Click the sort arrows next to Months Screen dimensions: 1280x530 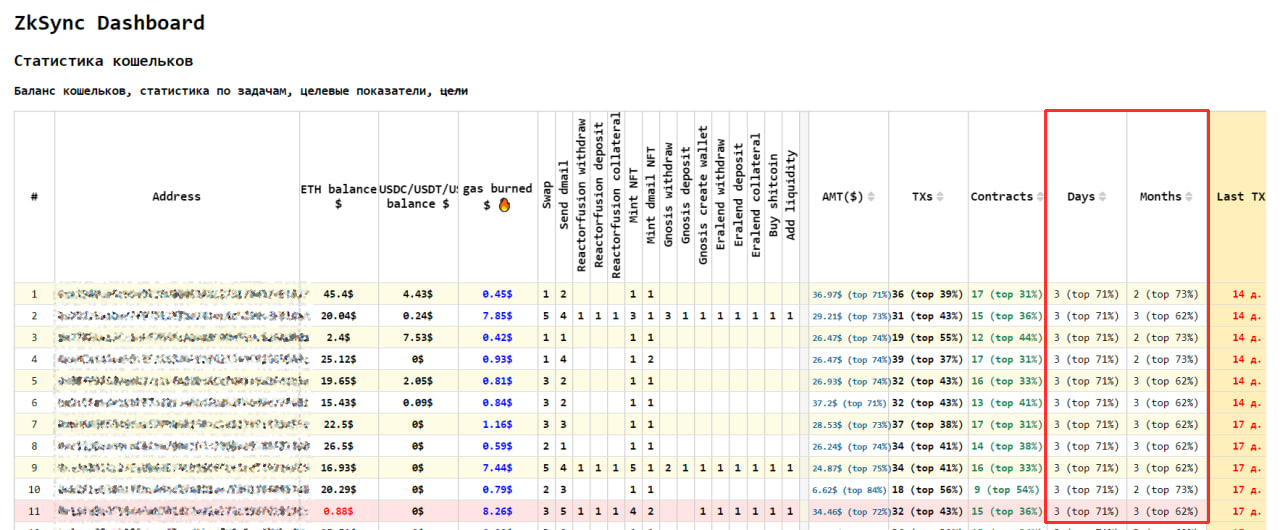(x=1189, y=197)
